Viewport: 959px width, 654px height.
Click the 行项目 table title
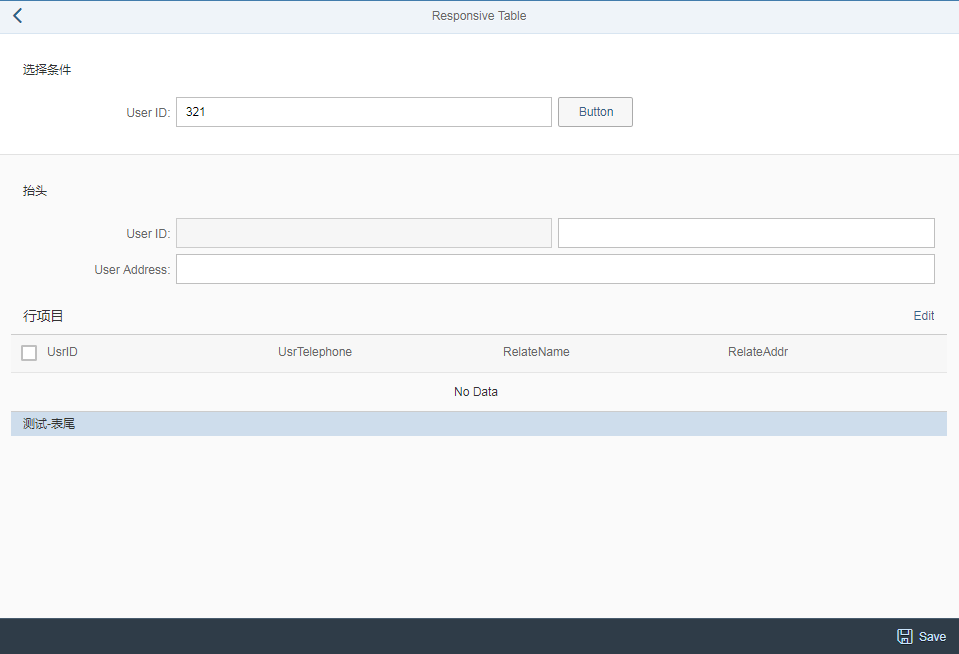click(x=43, y=316)
